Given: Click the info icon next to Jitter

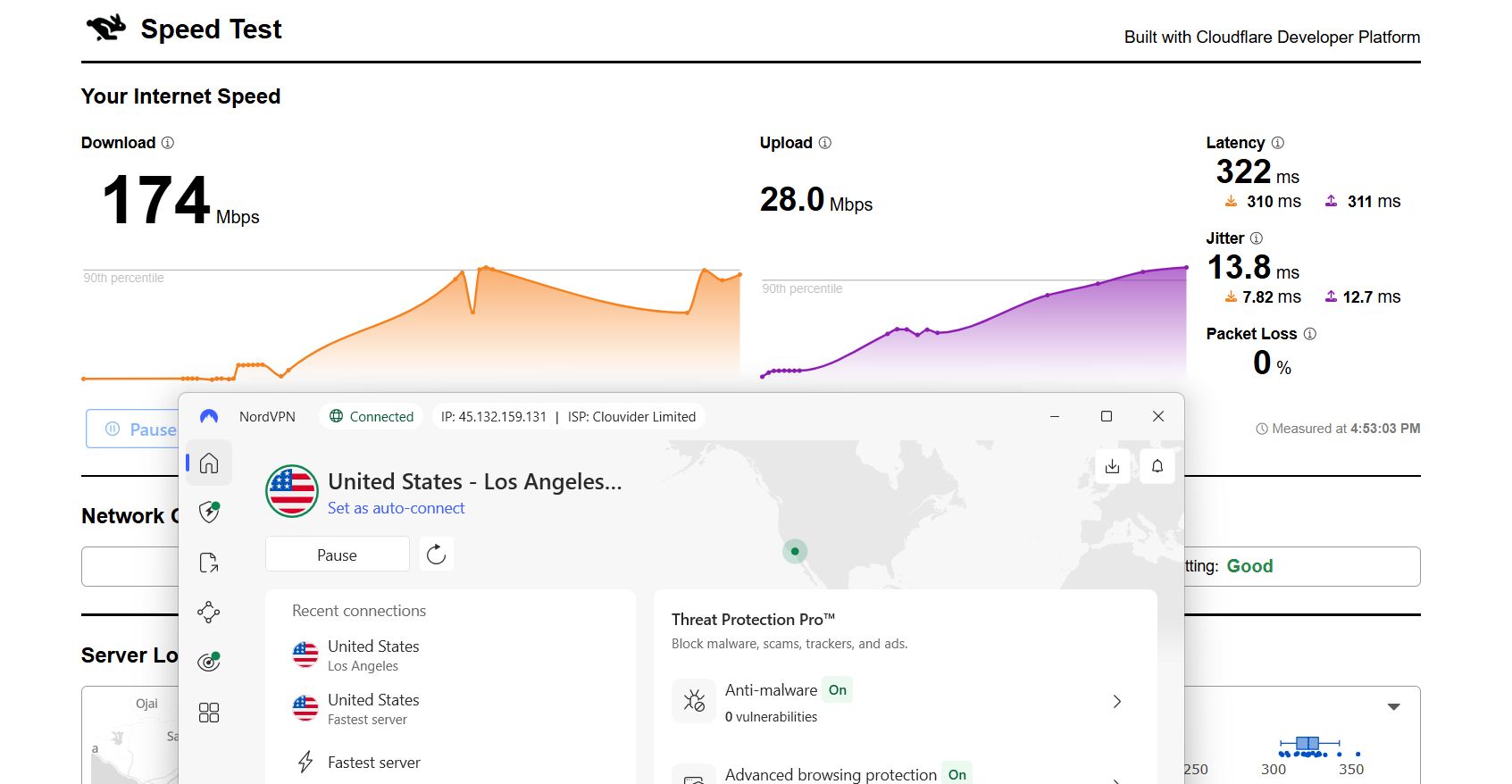Looking at the screenshot, I should 1257,238.
